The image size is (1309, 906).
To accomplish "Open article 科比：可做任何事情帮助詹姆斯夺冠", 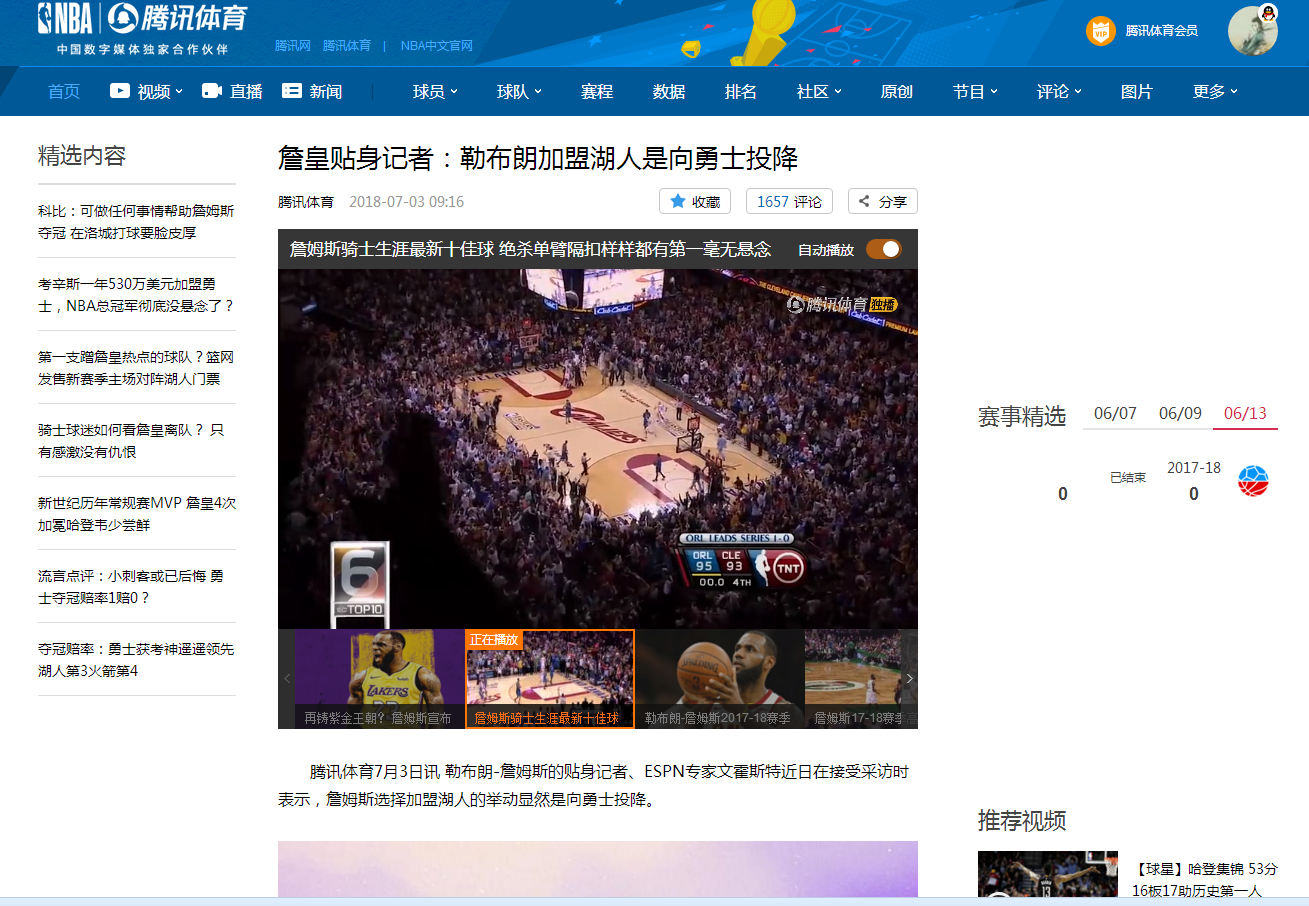I will 136,222.
